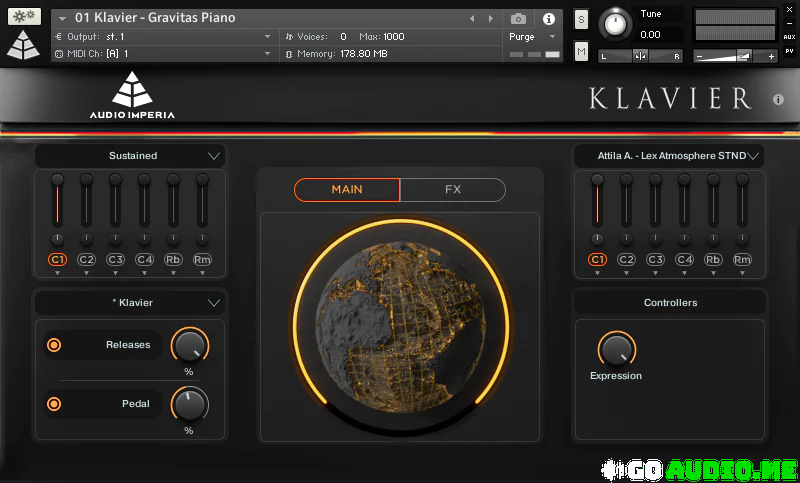This screenshot has height=483, width=800.
Task: Click the Audio Imperia pyramid logo
Action: coord(131,91)
